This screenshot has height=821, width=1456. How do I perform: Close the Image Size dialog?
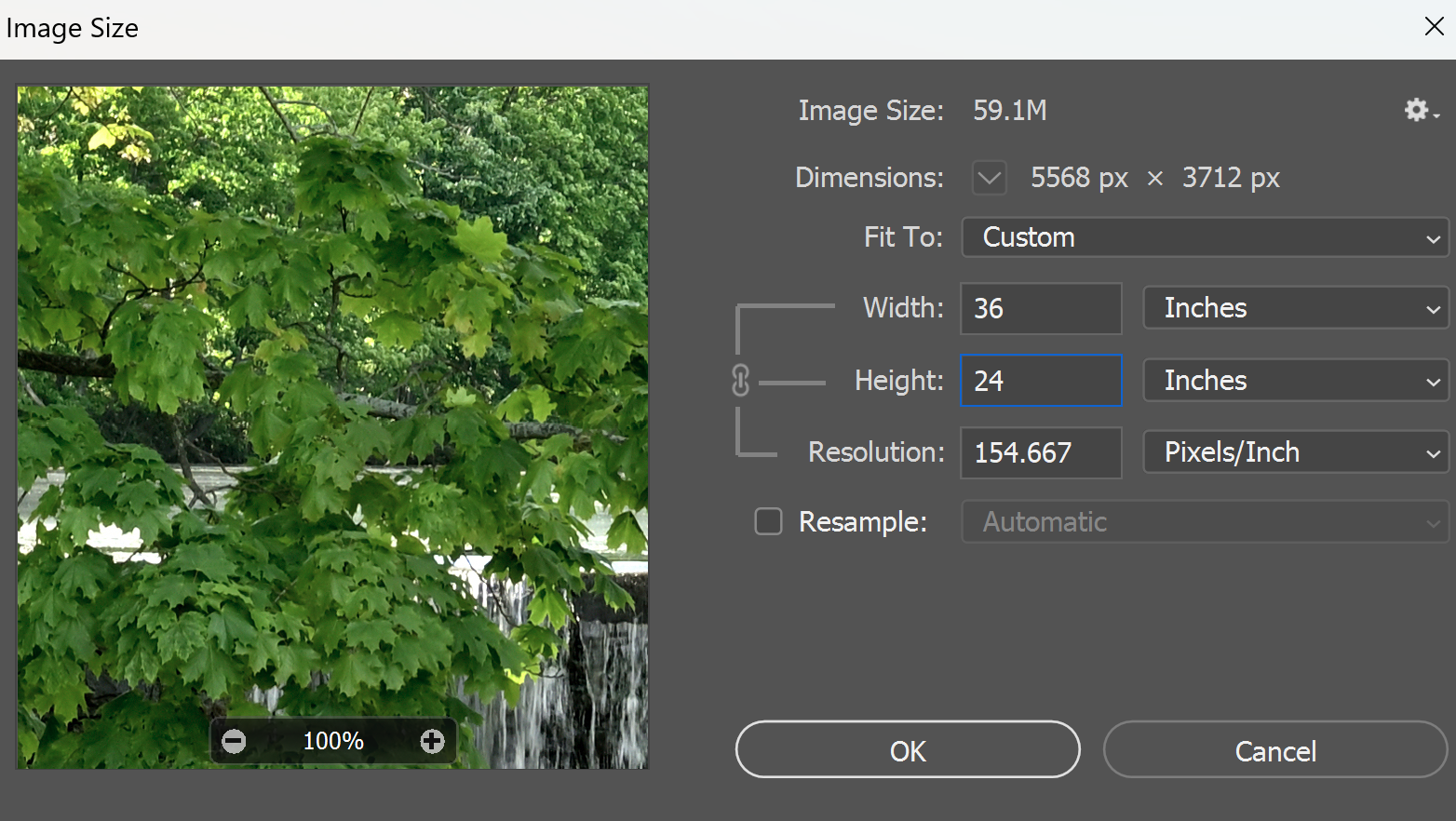pos(1434,26)
